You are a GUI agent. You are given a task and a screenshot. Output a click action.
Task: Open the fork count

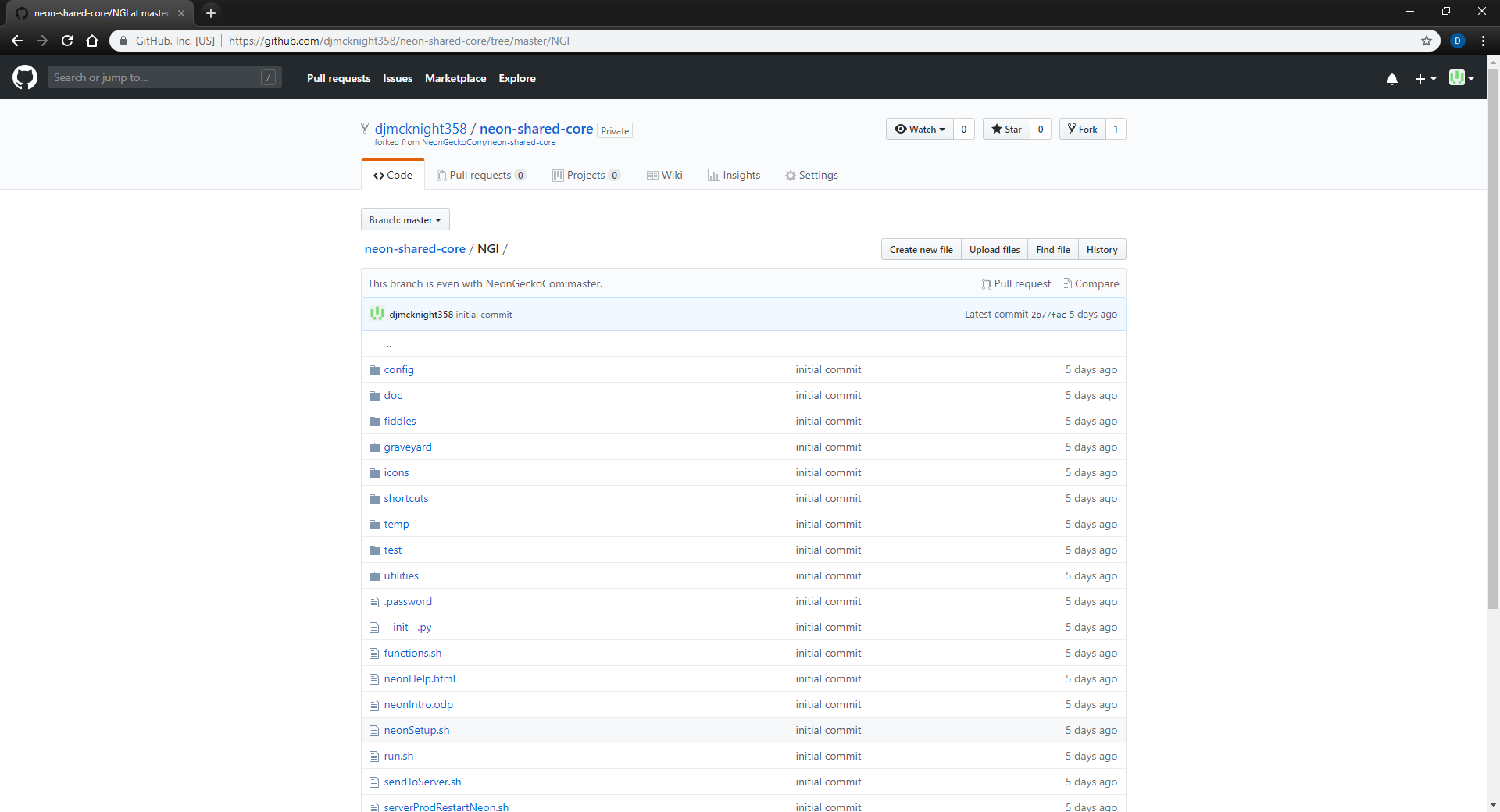click(x=1116, y=129)
